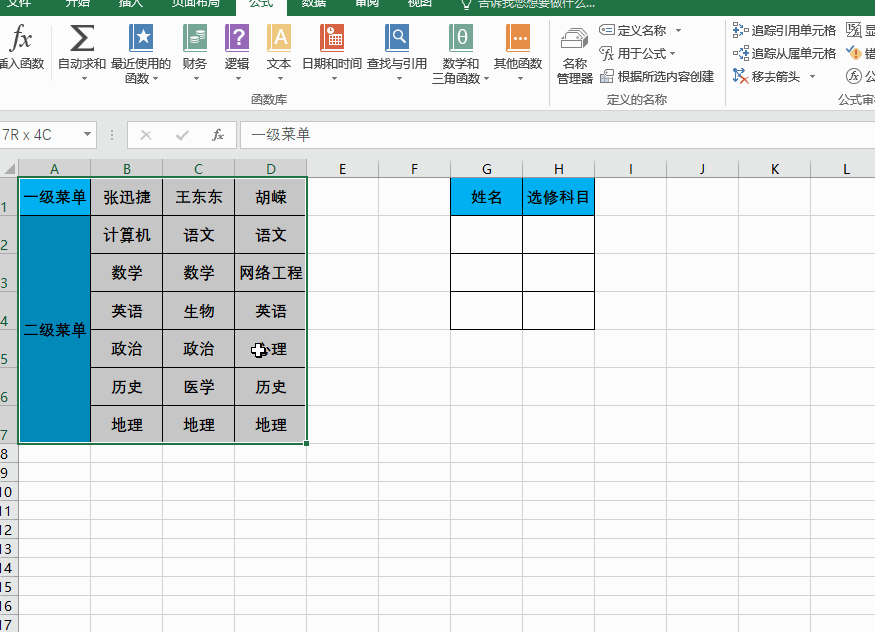
Task: Open Math and Trig functions icon
Action: coord(461,38)
